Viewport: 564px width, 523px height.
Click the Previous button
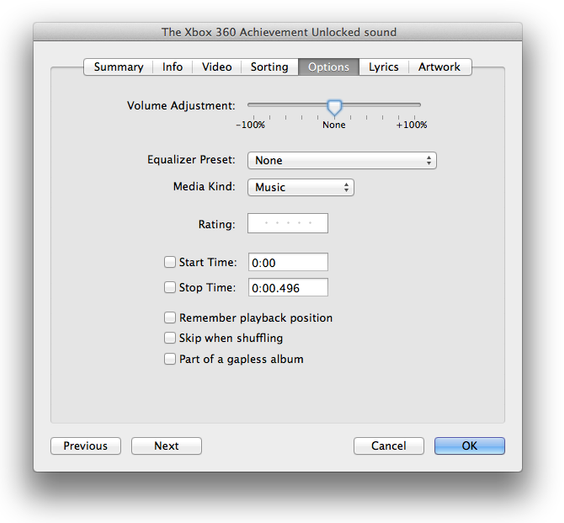pyautogui.click(x=86, y=446)
